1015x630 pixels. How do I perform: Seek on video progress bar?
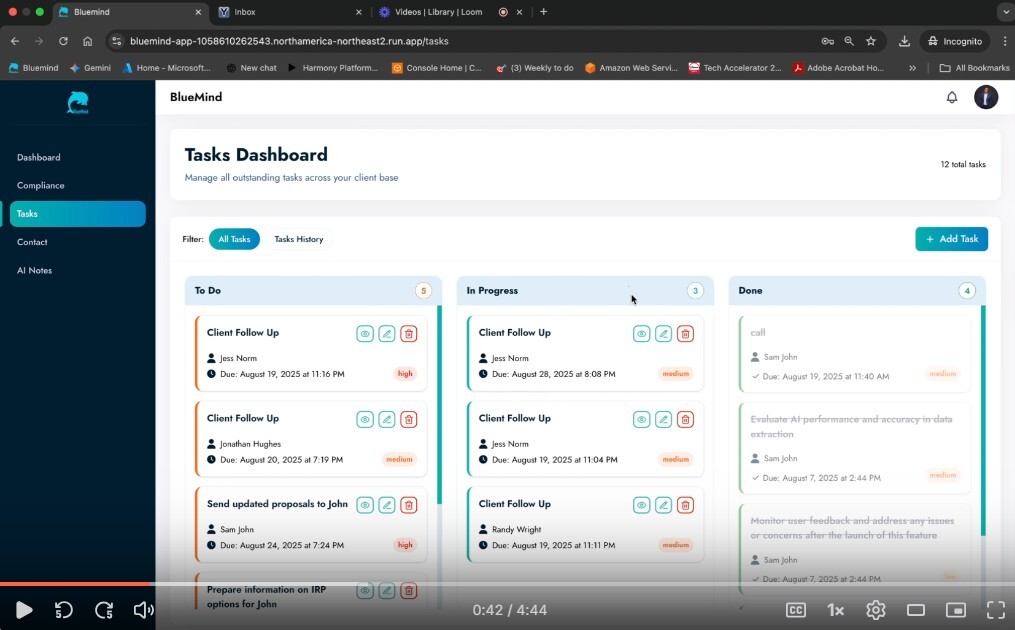click(508, 584)
